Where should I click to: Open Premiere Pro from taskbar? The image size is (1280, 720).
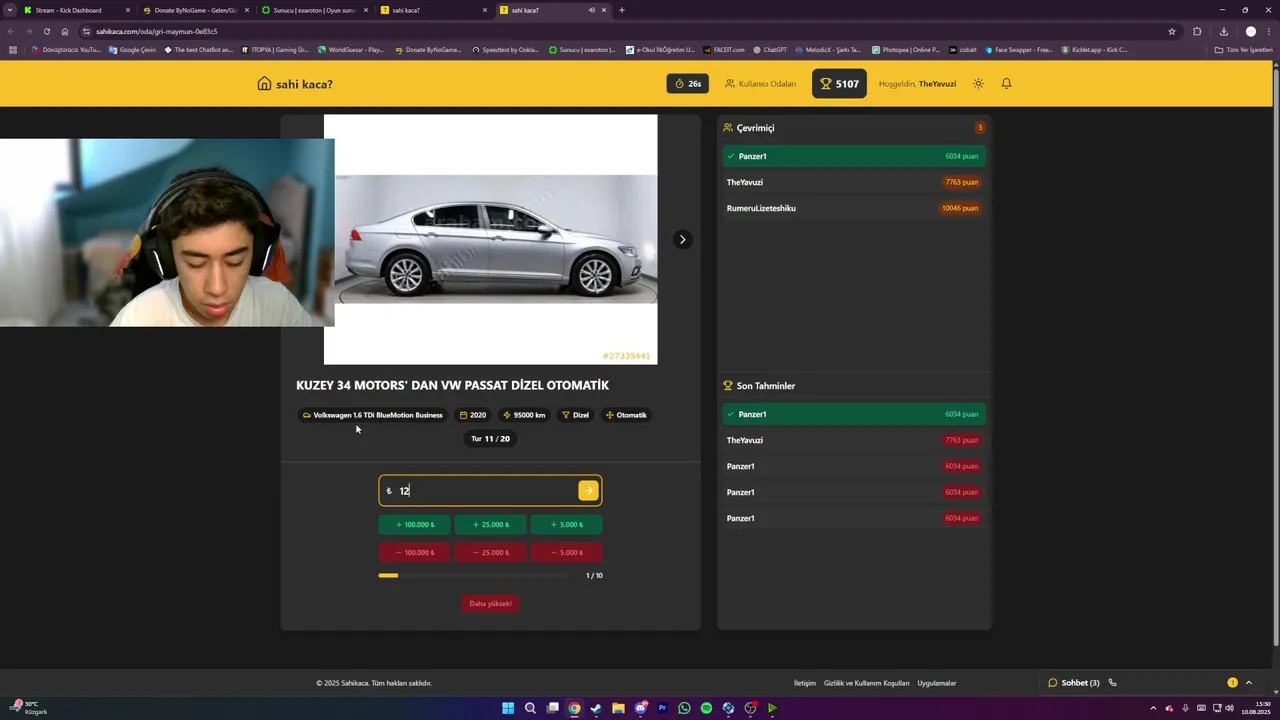pos(662,708)
